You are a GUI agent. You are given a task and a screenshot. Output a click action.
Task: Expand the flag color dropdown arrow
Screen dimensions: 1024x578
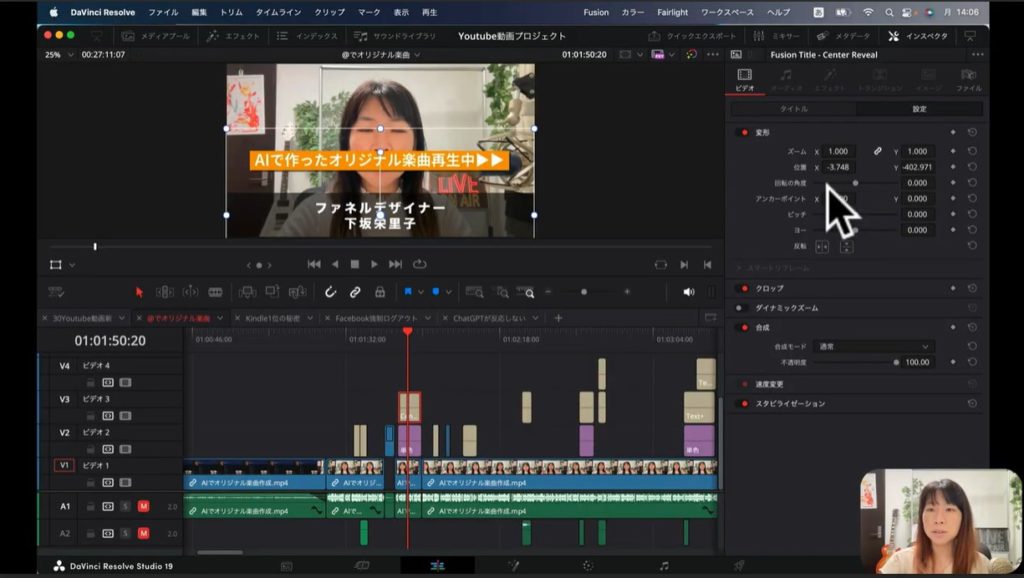tap(421, 292)
